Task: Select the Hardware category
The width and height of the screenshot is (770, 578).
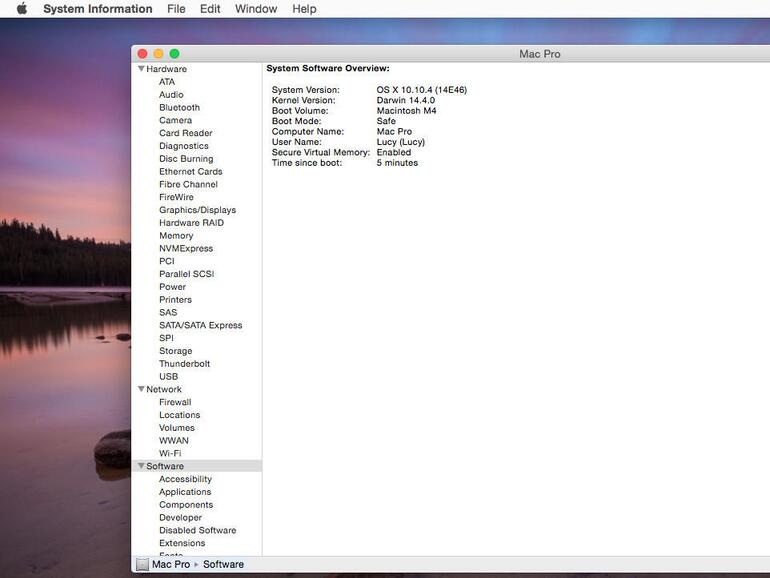Action: 166,69
